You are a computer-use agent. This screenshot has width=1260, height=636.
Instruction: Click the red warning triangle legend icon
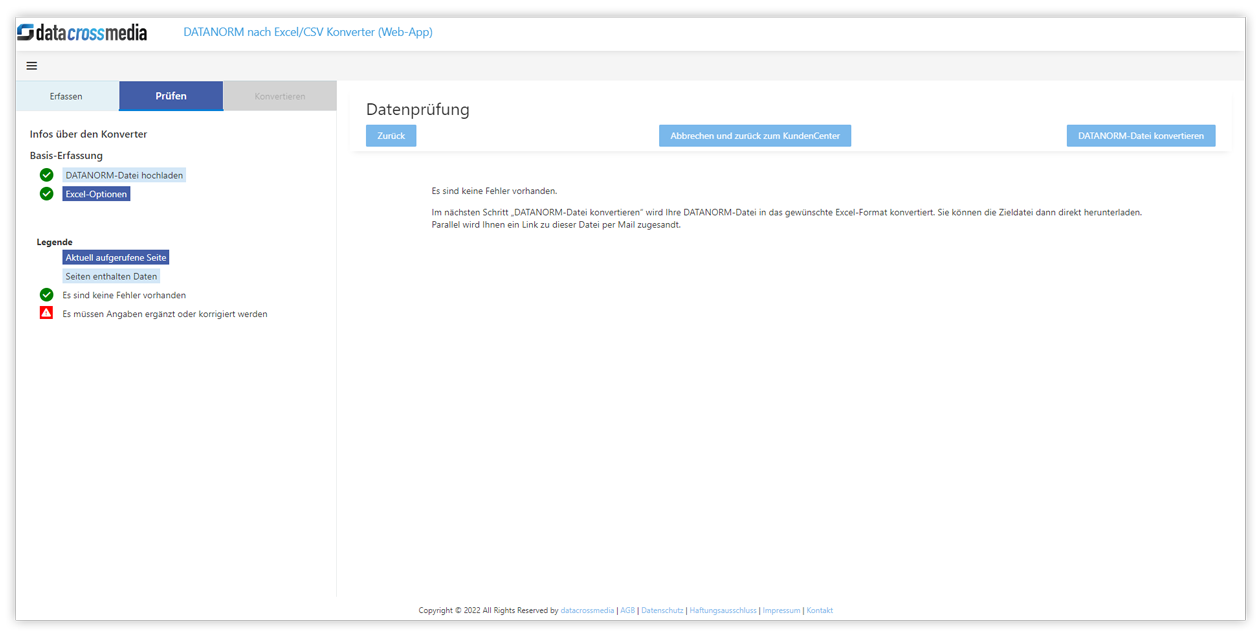pyautogui.click(x=46, y=313)
